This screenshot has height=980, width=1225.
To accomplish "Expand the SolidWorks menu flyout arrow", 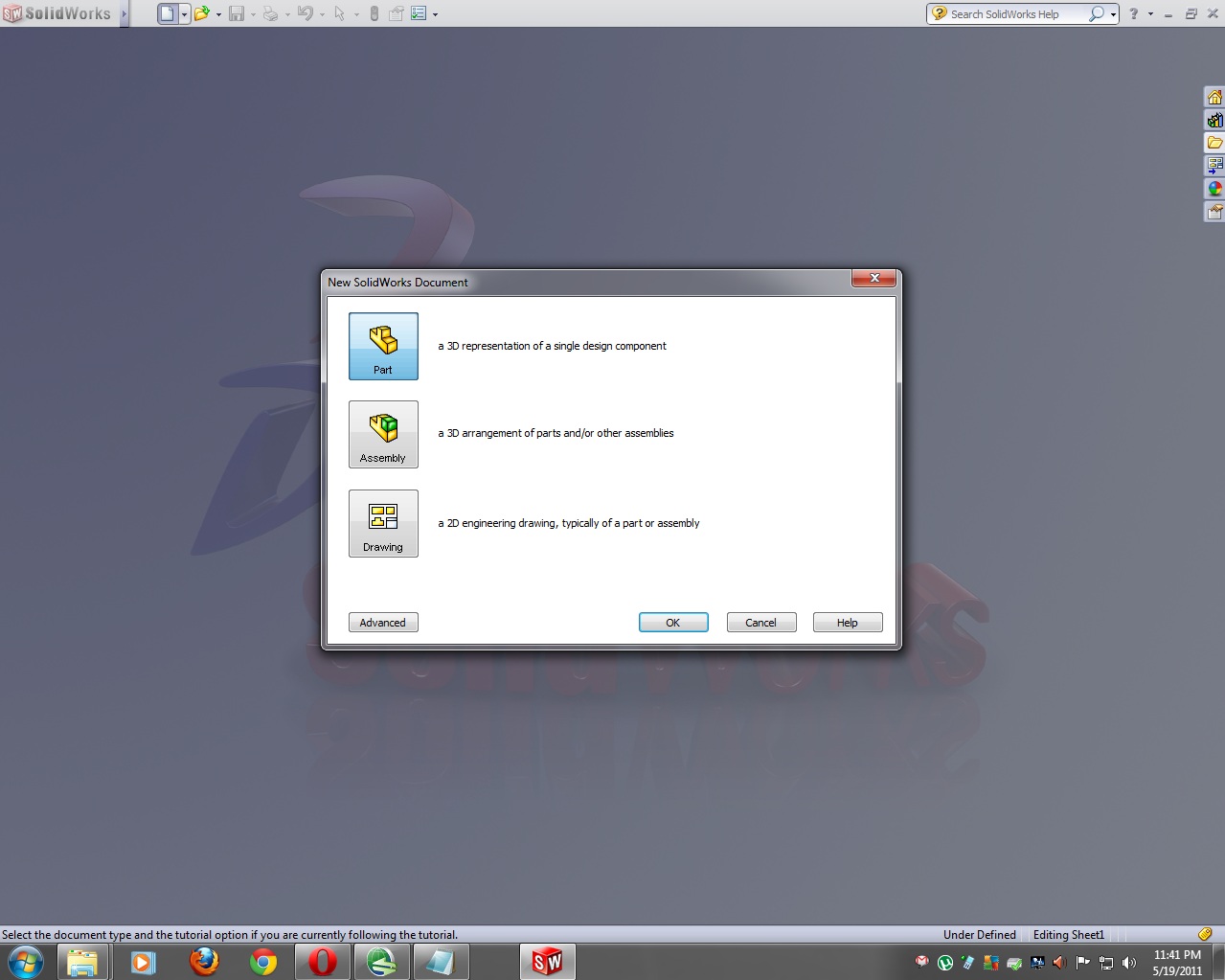I will (x=124, y=13).
